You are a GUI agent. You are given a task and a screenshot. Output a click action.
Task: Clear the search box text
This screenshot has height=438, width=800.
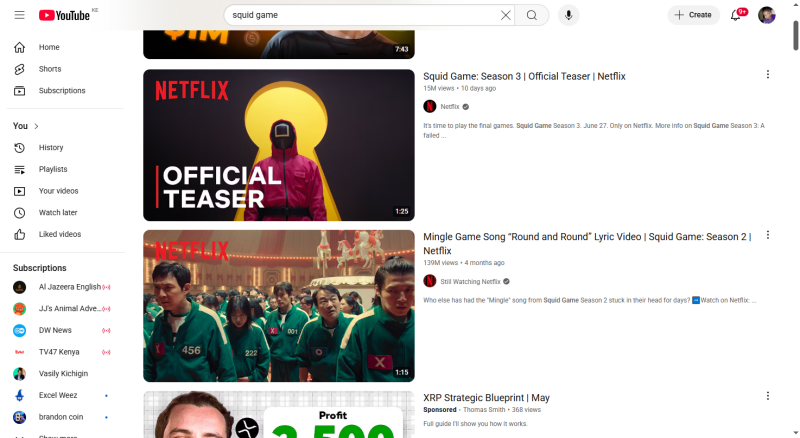(505, 15)
